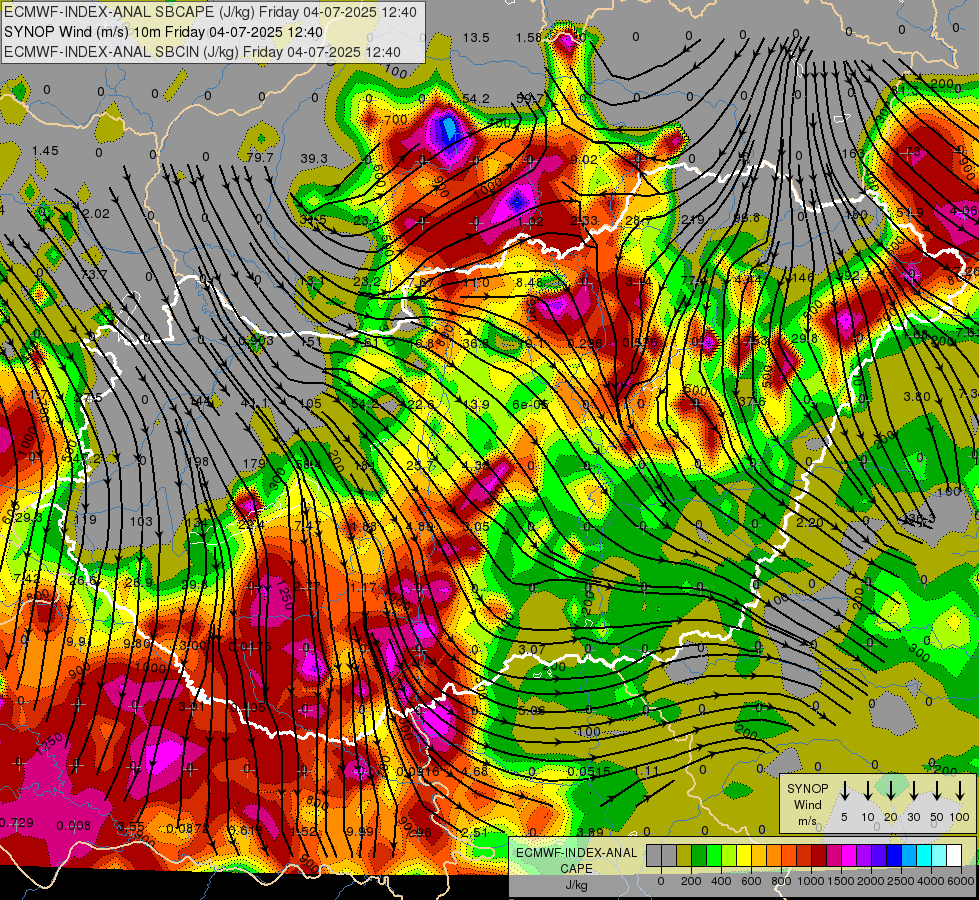Click the 2500 tick on CAPE scale
The height and width of the screenshot is (900, 979).
coord(901,881)
